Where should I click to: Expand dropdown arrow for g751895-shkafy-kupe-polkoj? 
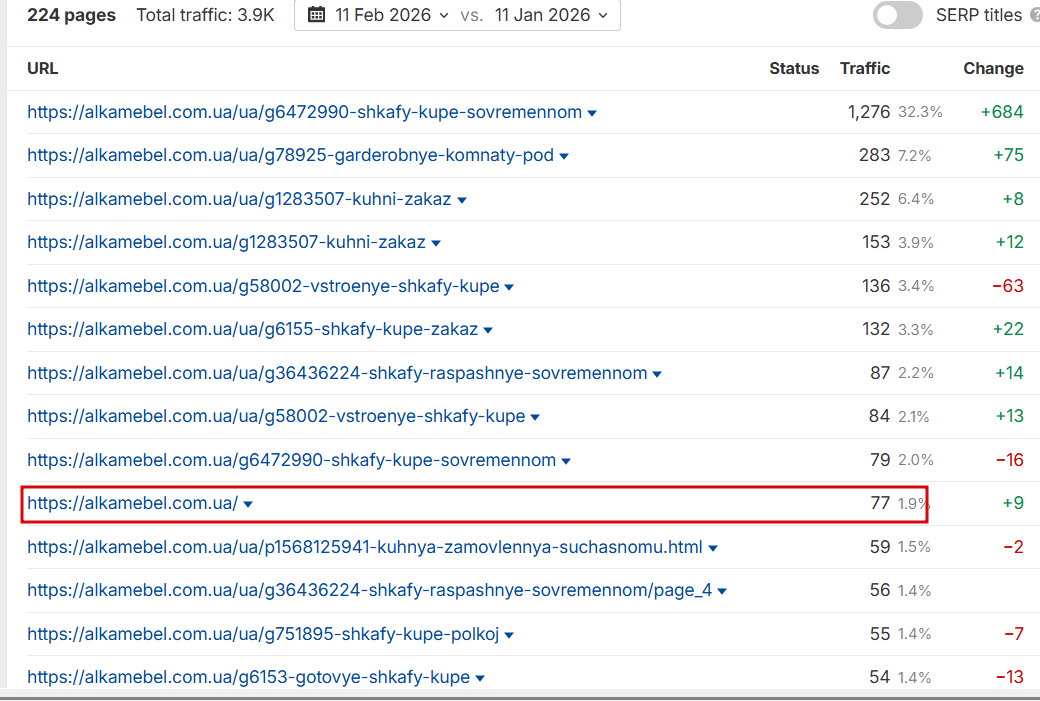click(x=509, y=635)
